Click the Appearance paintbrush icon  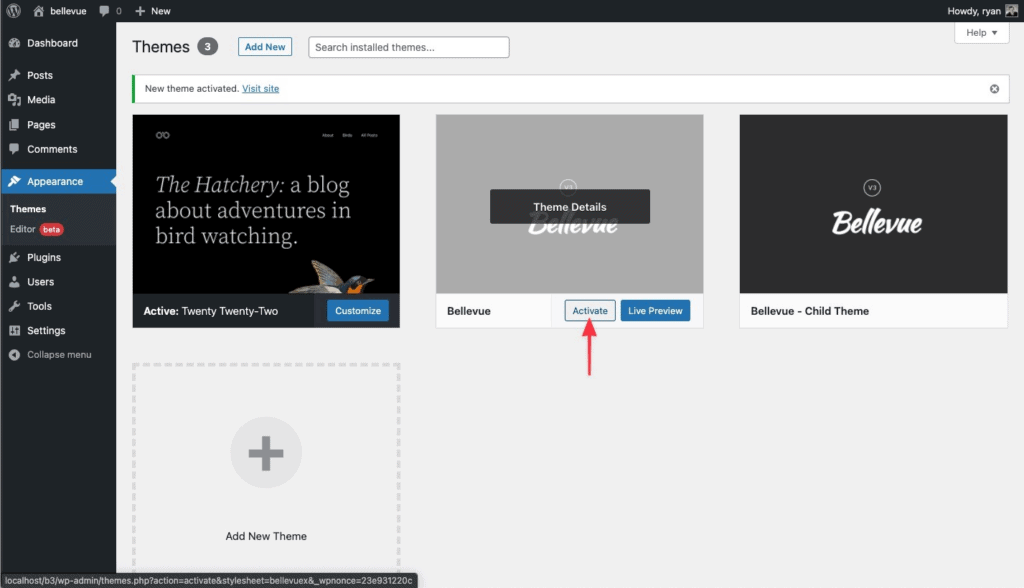pos(14,182)
